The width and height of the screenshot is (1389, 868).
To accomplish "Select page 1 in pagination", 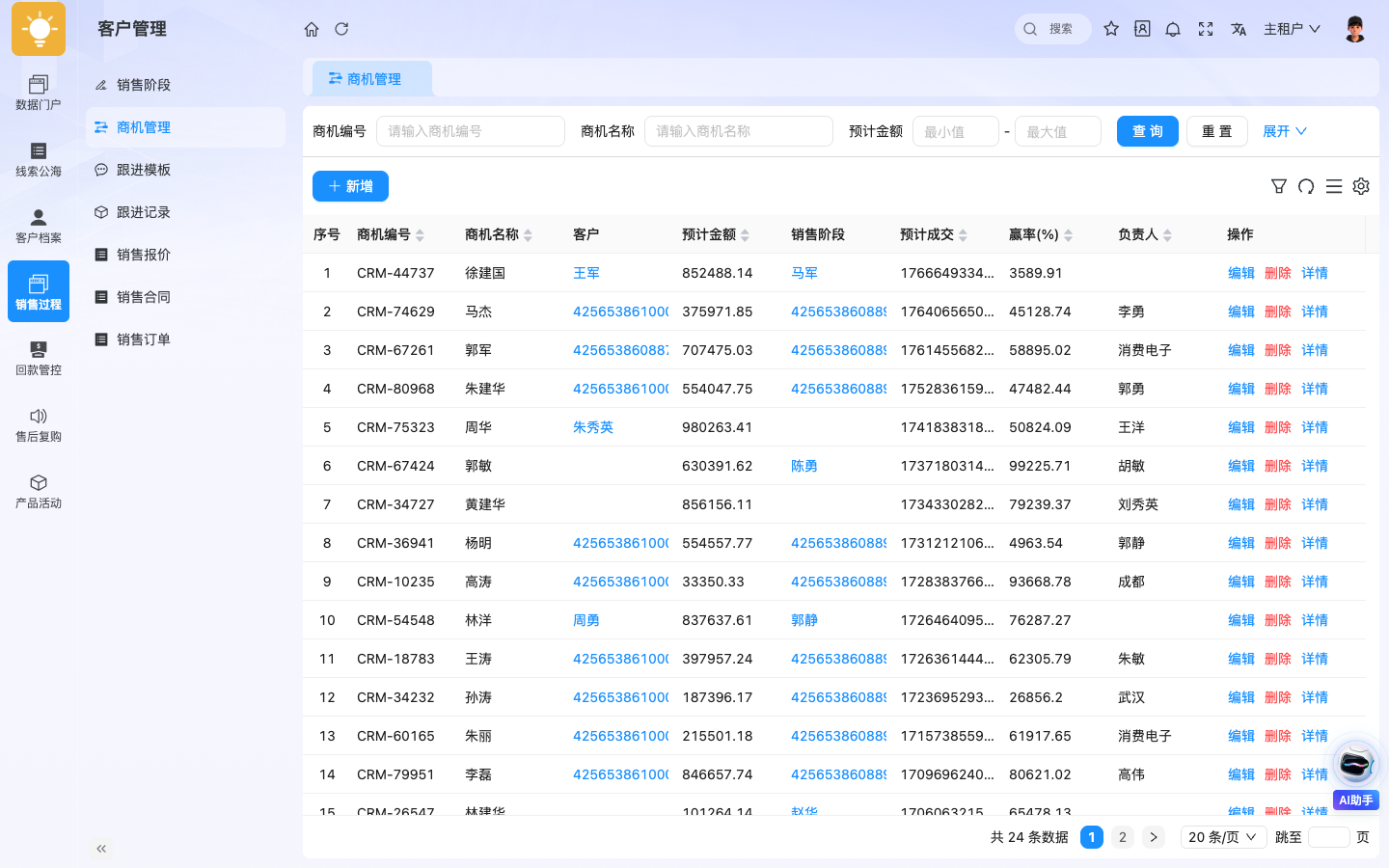I will (x=1092, y=837).
